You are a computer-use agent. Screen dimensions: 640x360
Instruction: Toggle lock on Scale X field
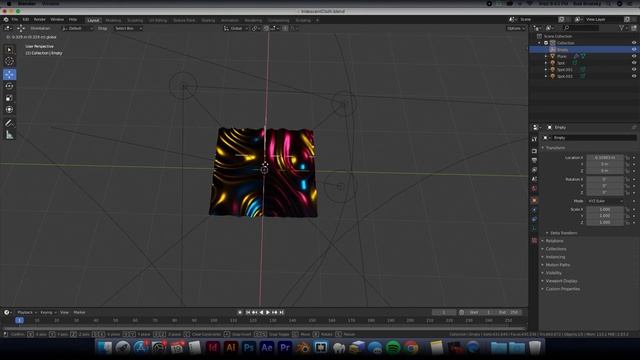pos(627,209)
